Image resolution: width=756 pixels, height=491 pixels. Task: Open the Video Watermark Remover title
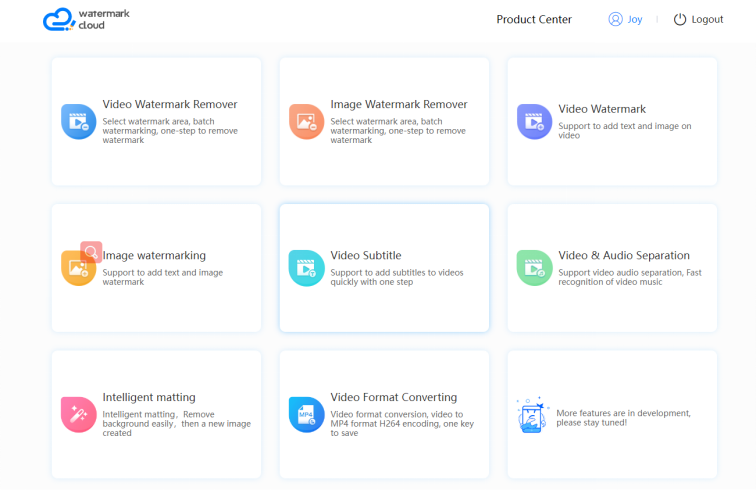tap(170, 104)
